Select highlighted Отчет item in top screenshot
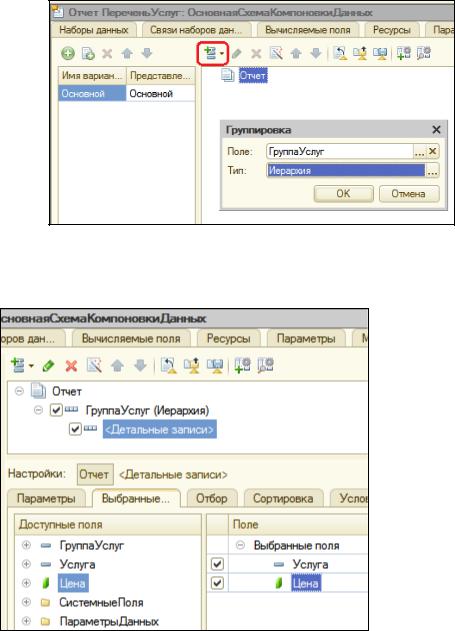 (253, 75)
